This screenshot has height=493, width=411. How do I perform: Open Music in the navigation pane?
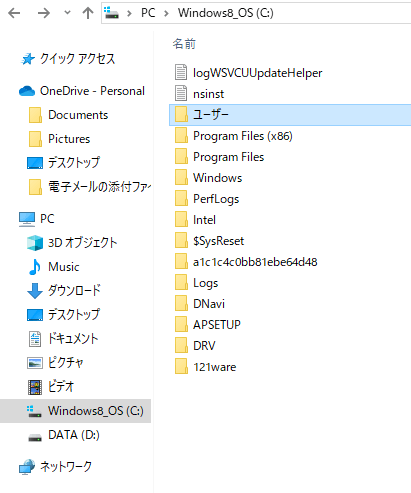point(64,267)
